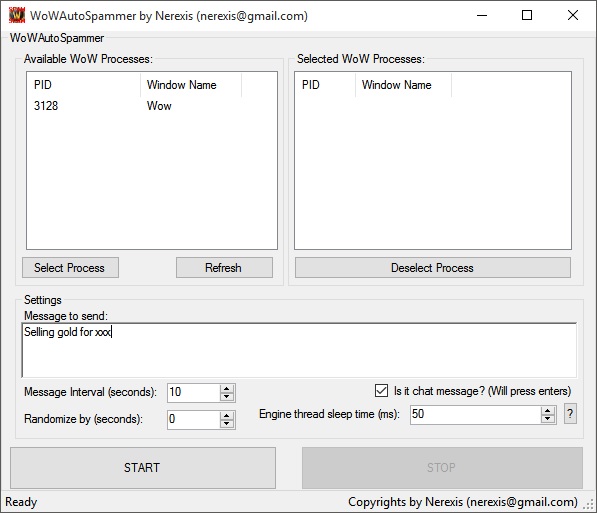597x513 pixels.
Task: Click the WoWAutoSpammer app icon in title bar
Action: pos(16,15)
